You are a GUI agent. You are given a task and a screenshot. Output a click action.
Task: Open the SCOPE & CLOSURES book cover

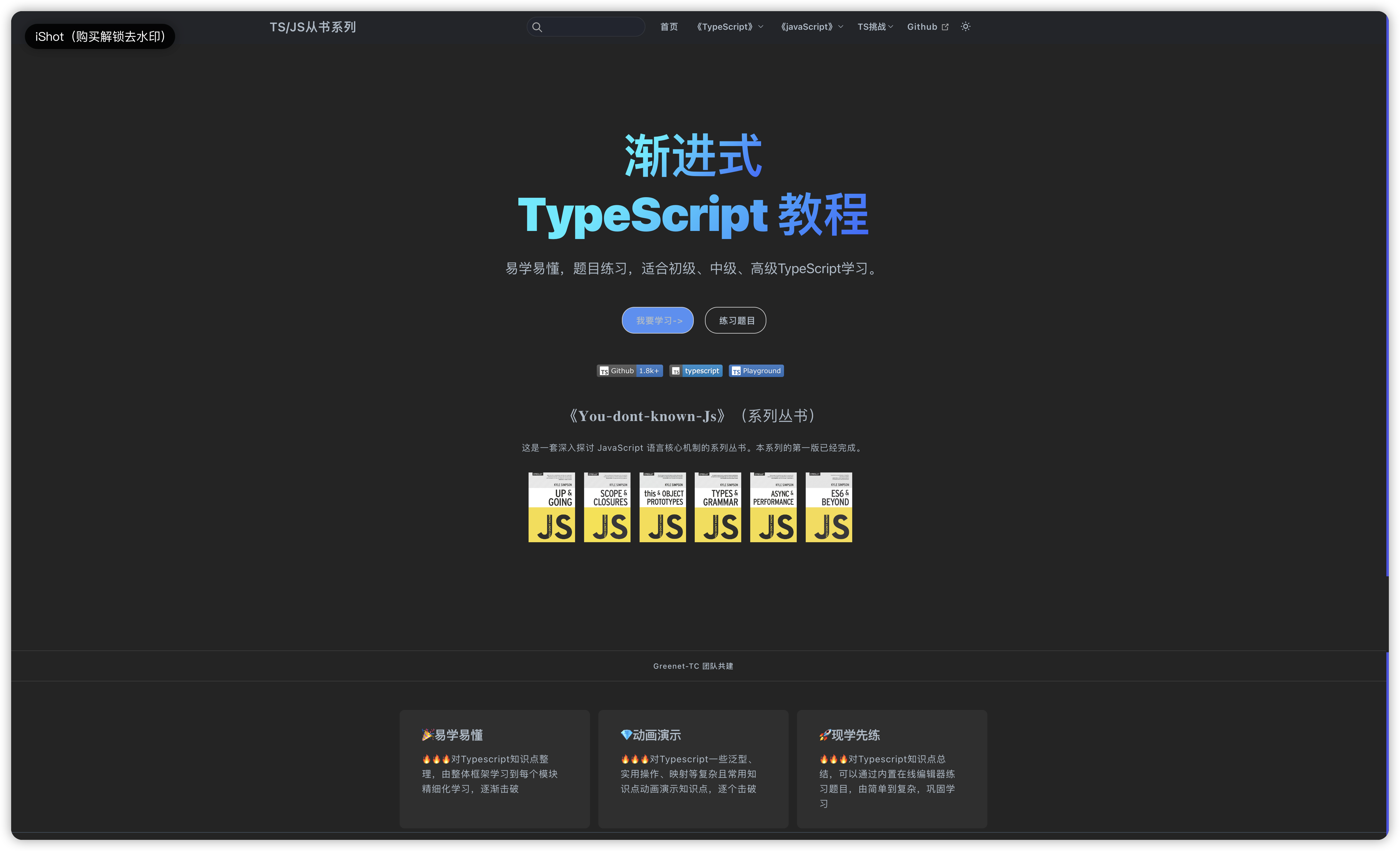coord(607,507)
